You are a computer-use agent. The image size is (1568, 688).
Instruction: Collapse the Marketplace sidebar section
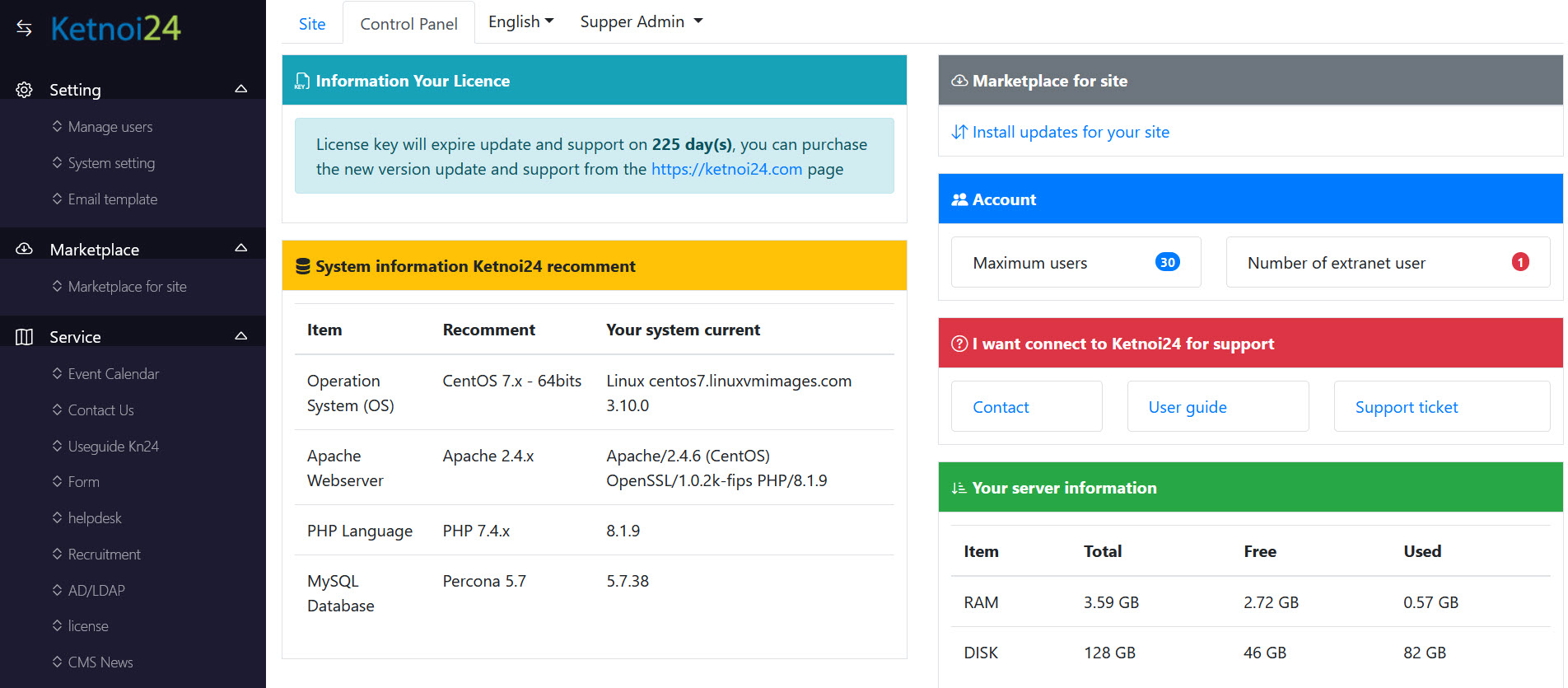point(241,248)
